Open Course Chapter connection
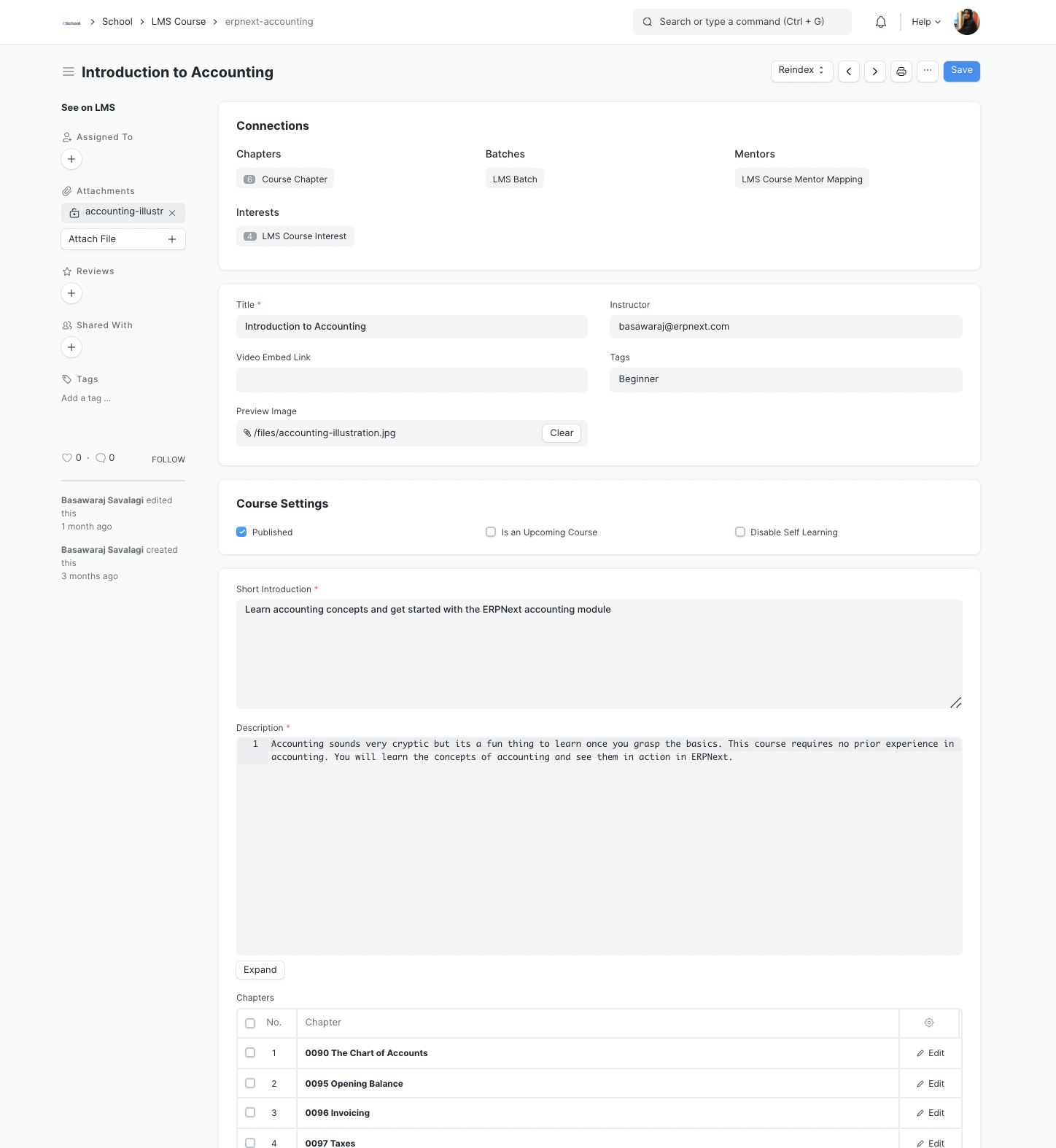This screenshot has width=1056, height=1148. click(x=285, y=179)
